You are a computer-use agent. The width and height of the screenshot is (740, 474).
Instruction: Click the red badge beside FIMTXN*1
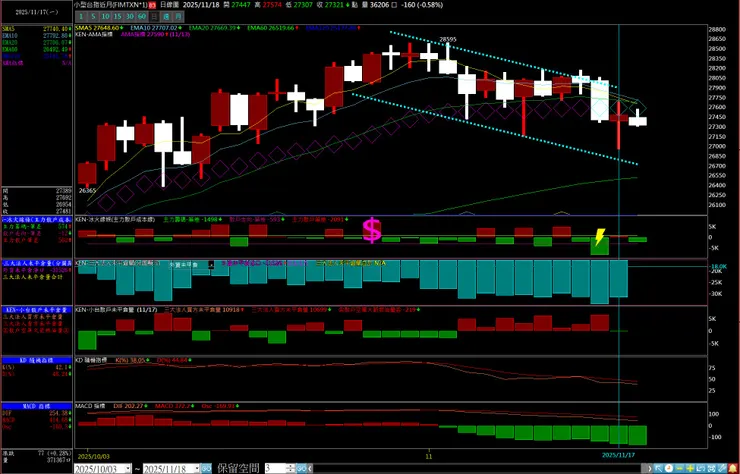pos(152,5)
